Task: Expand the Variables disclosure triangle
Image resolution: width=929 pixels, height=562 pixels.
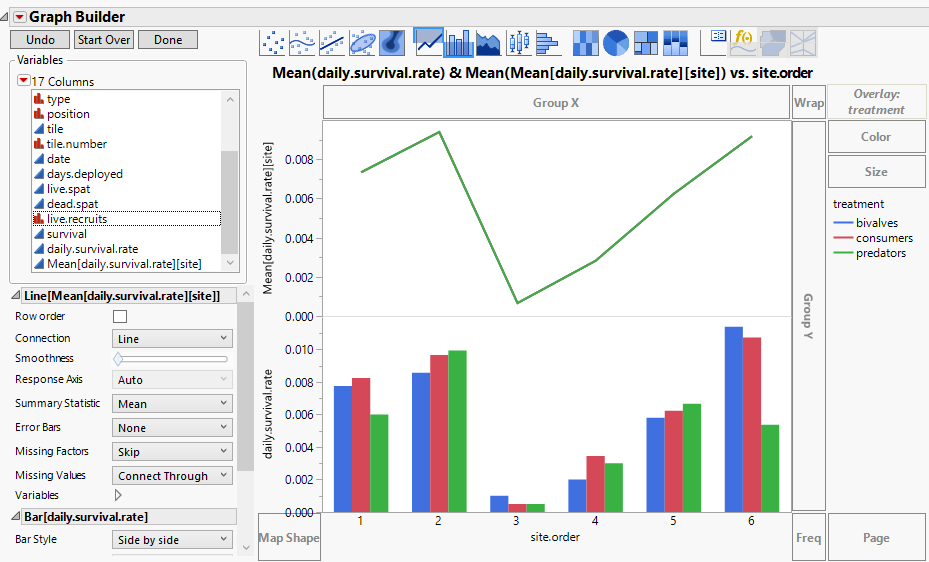Action: (118, 495)
